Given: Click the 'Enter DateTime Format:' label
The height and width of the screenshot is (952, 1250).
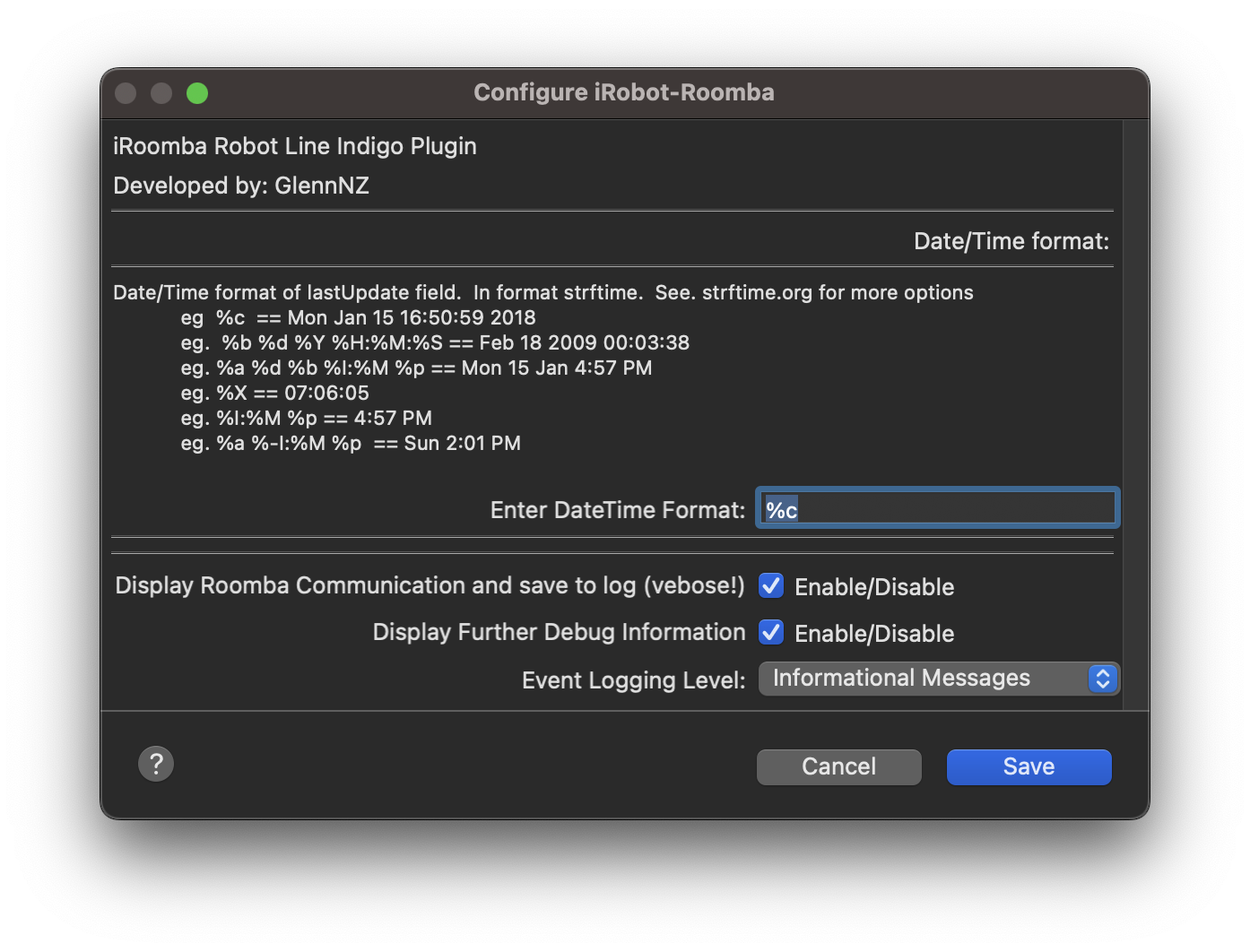Looking at the screenshot, I should point(618,510).
